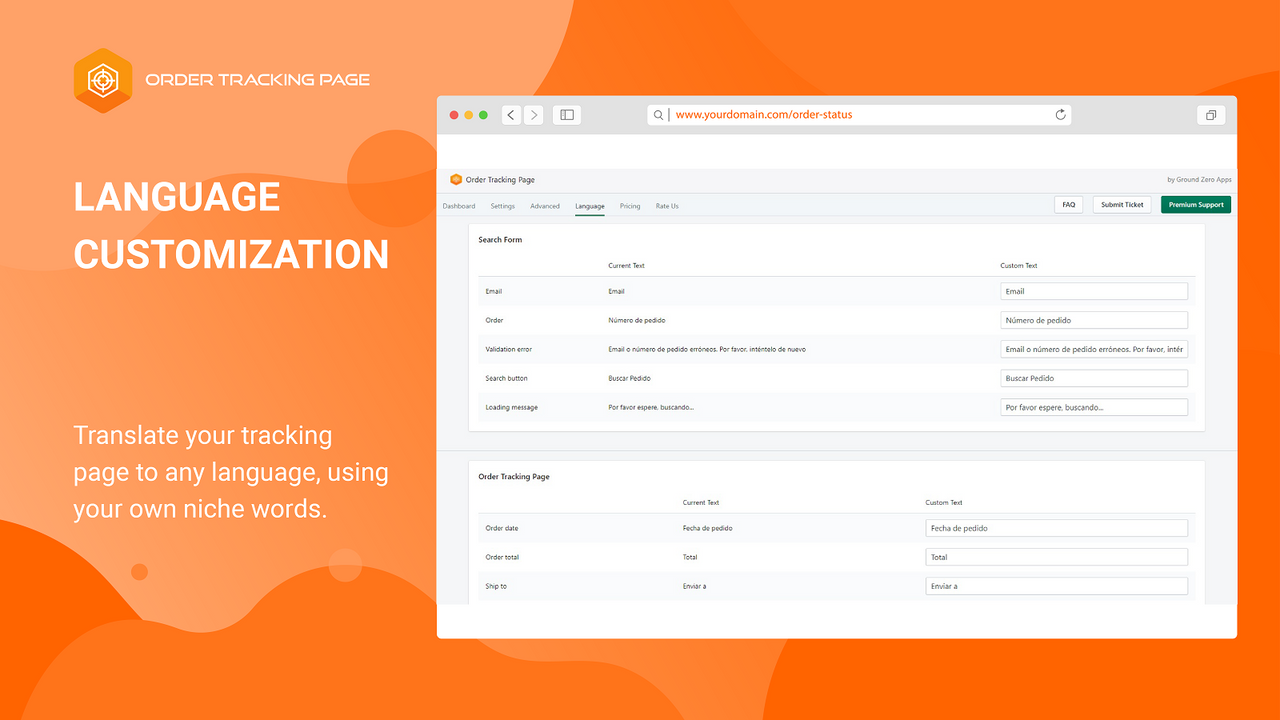1280x720 pixels.
Task: Click the magnifier icon in the URL field
Action: click(x=658, y=114)
